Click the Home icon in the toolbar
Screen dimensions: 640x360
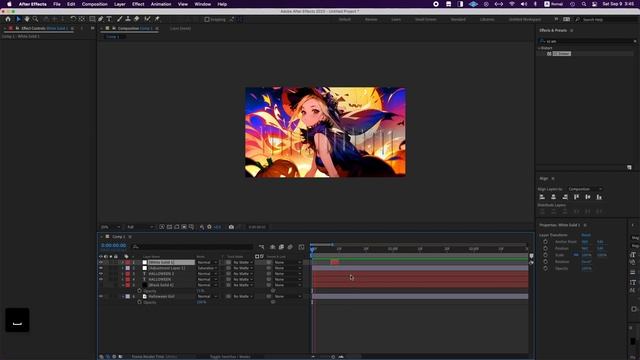[x=8, y=19]
